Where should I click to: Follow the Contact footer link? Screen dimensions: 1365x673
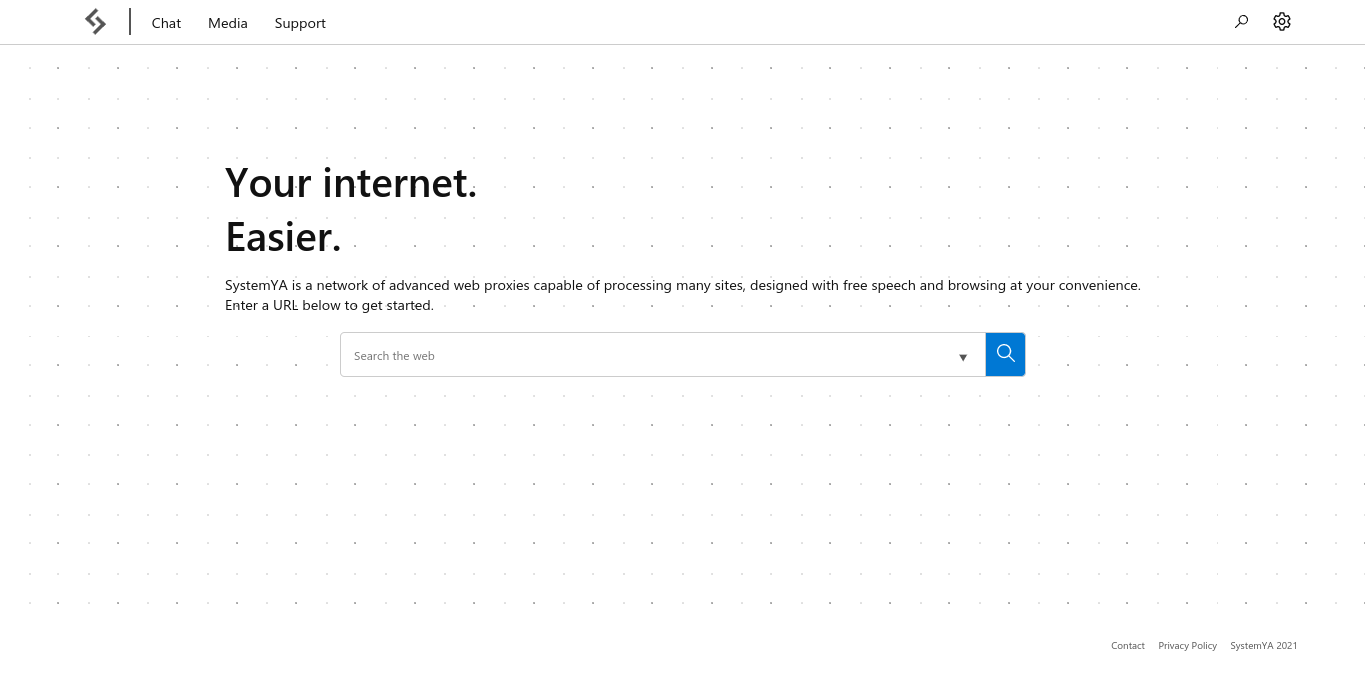[1127, 646]
